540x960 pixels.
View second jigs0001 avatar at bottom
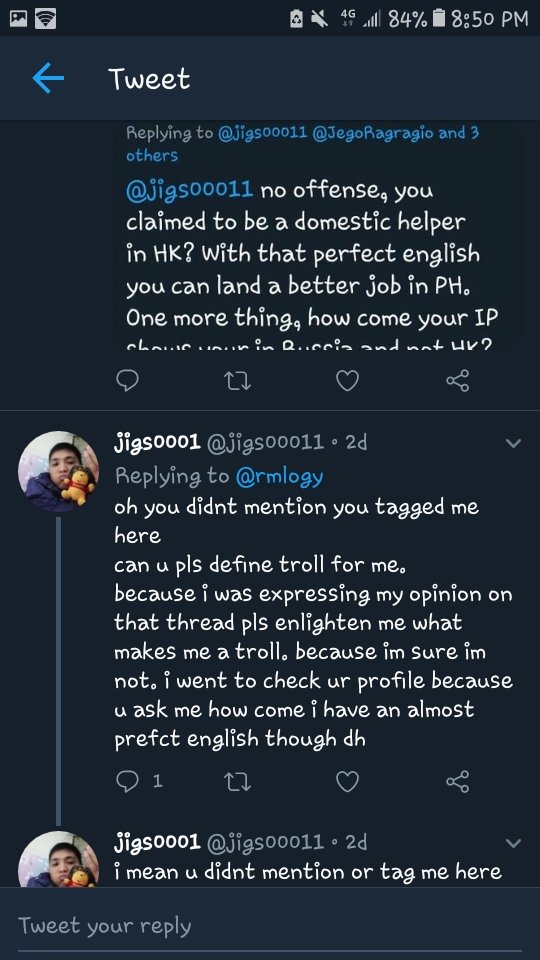59,859
